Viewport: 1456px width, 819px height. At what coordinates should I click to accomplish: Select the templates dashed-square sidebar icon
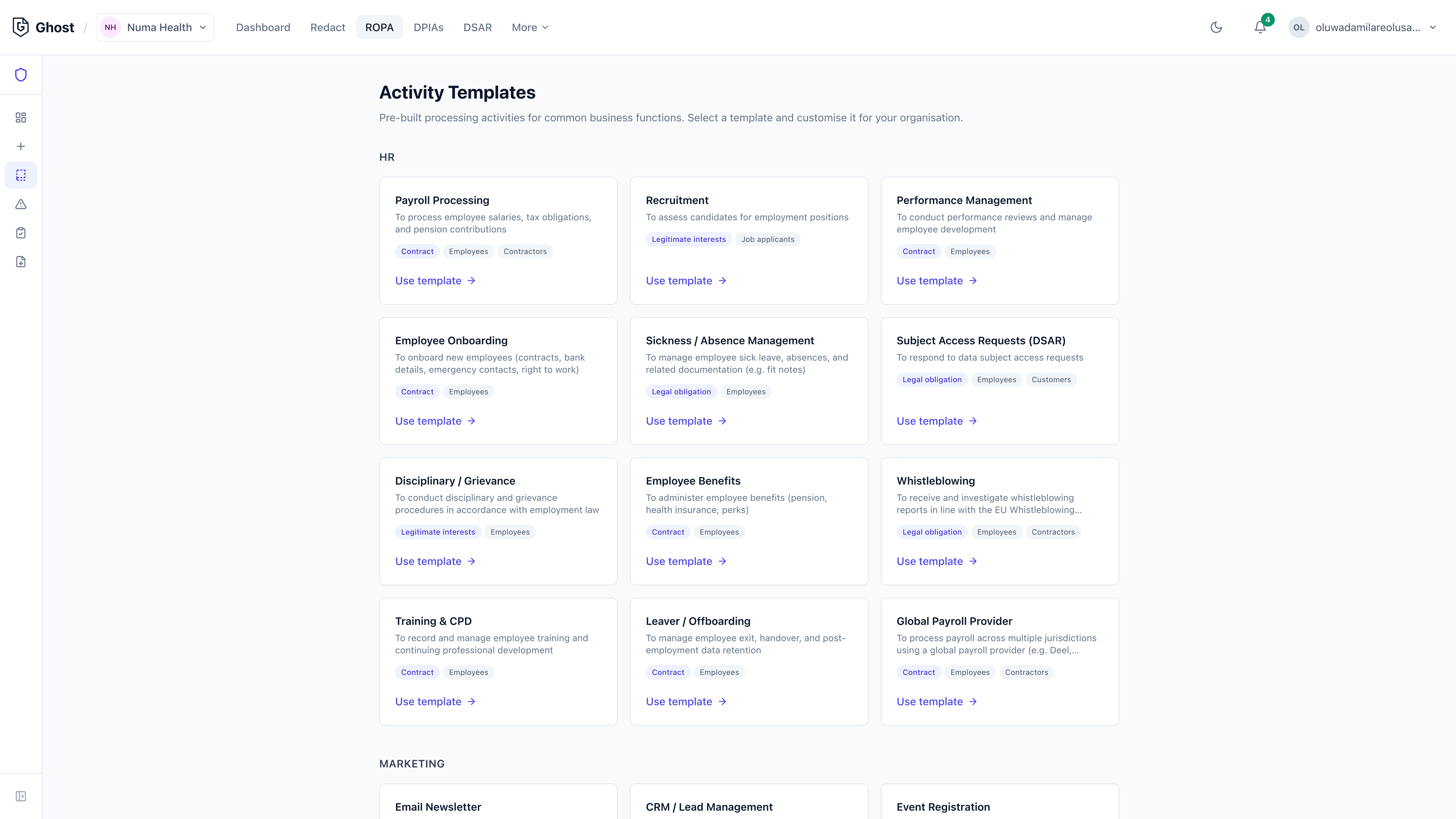click(21, 175)
